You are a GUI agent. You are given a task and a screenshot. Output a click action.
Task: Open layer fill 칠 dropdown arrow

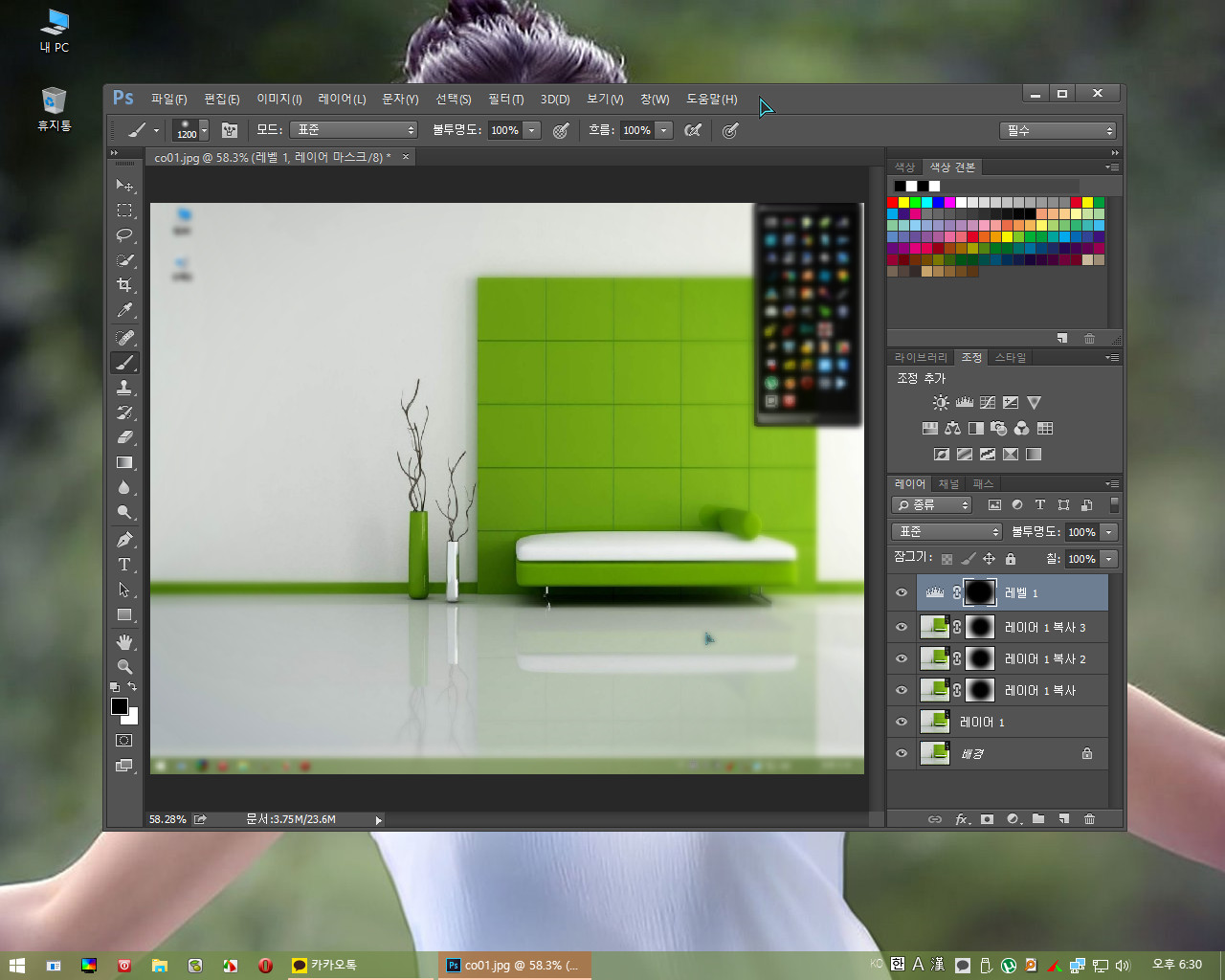tap(1109, 559)
